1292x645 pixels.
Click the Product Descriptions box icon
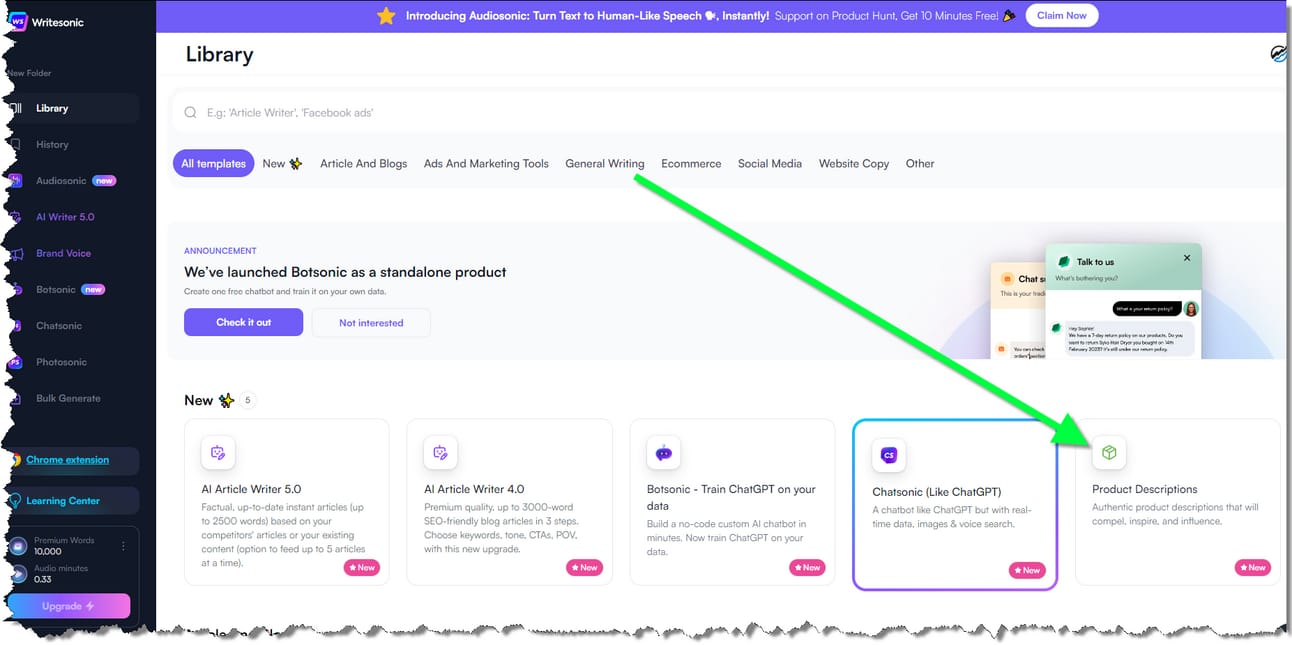(1108, 453)
